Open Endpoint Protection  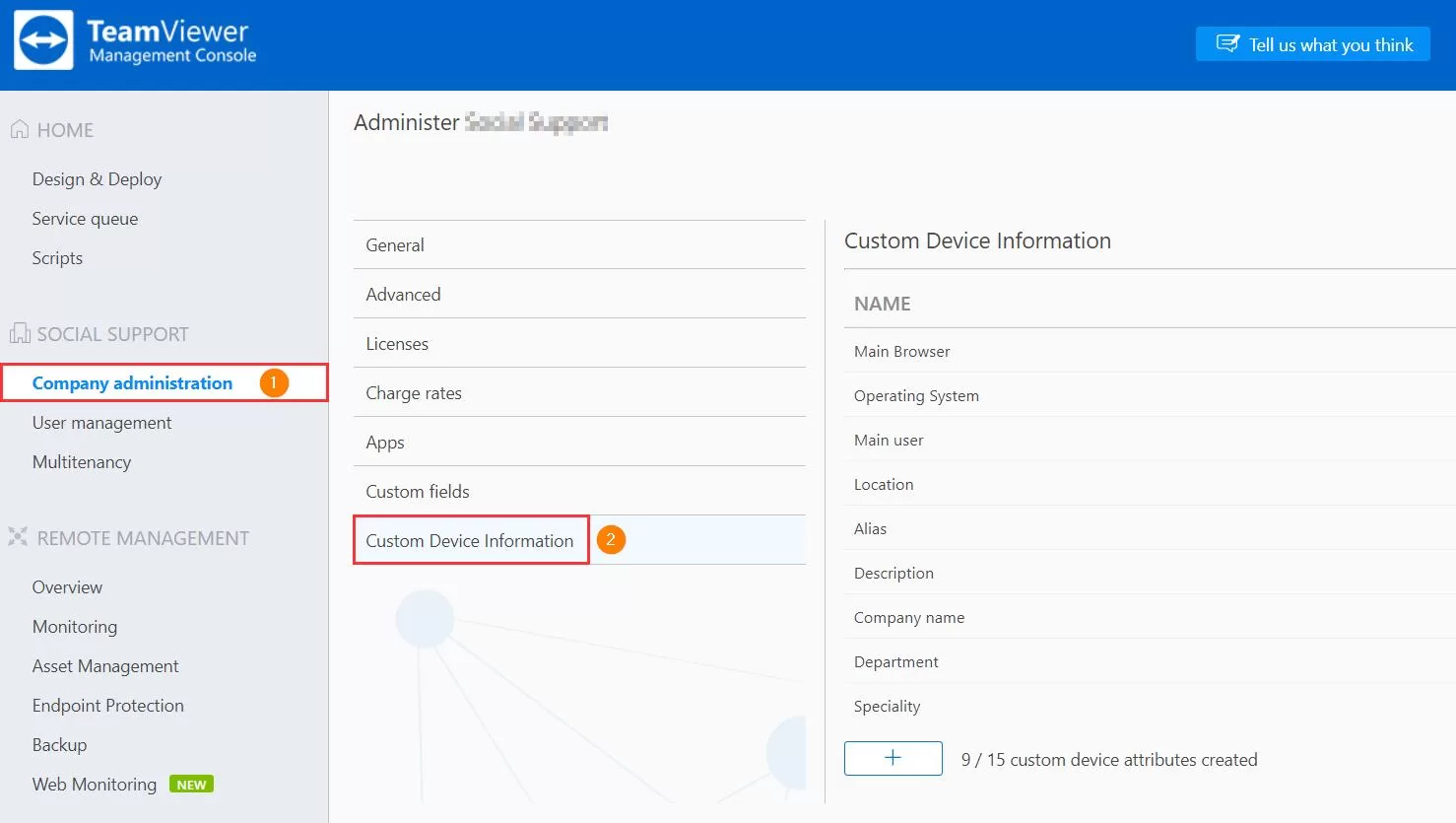coord(108,705)
